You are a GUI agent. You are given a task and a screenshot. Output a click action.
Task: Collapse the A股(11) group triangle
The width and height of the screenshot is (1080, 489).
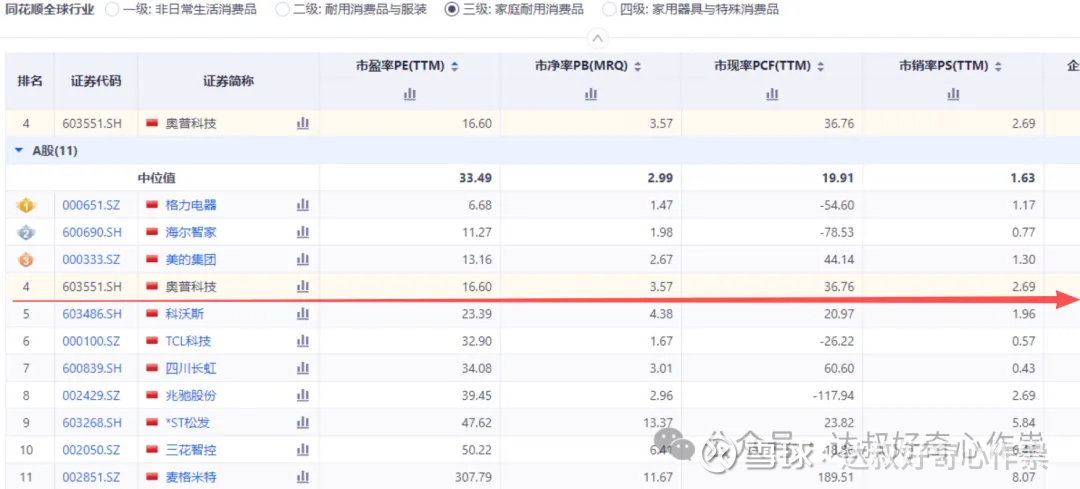pyautogui.click(x=19, y=151)
